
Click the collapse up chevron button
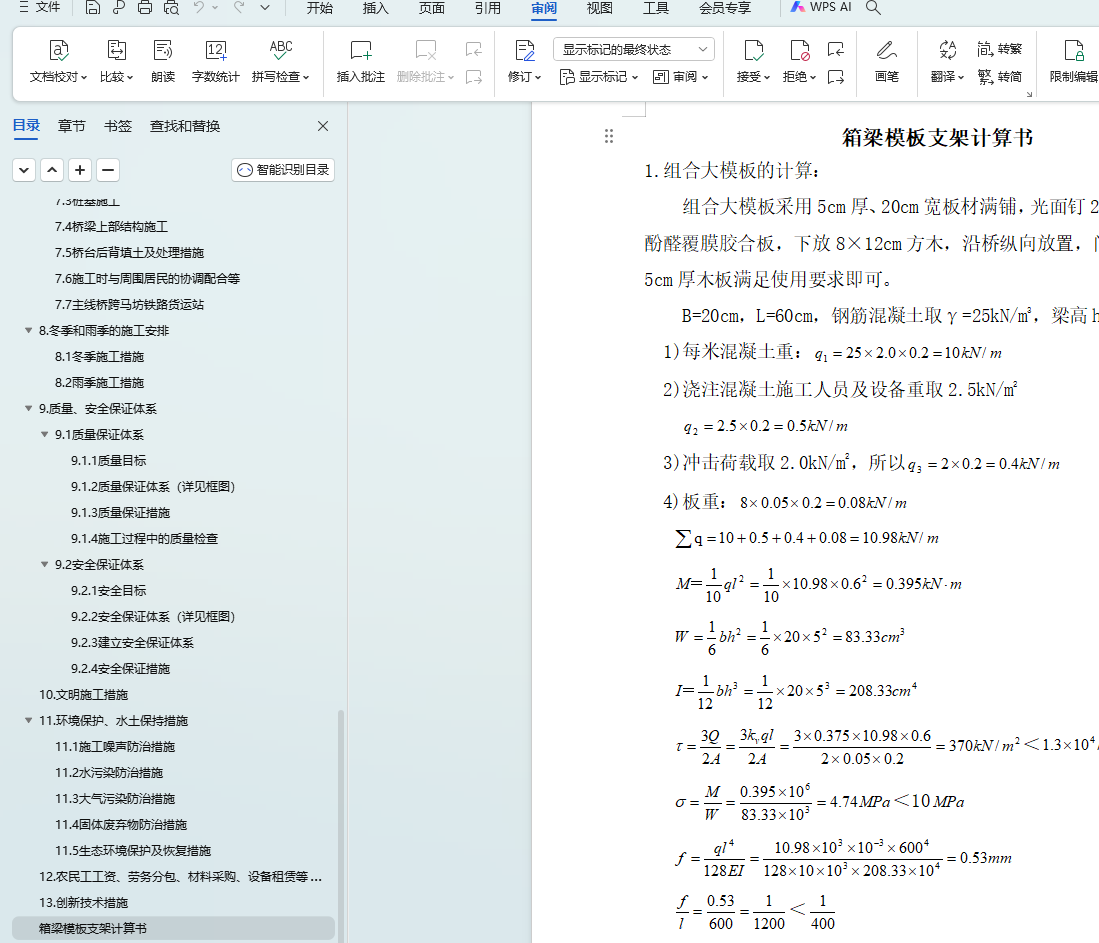pyautogui.click(x=53, y=170)
